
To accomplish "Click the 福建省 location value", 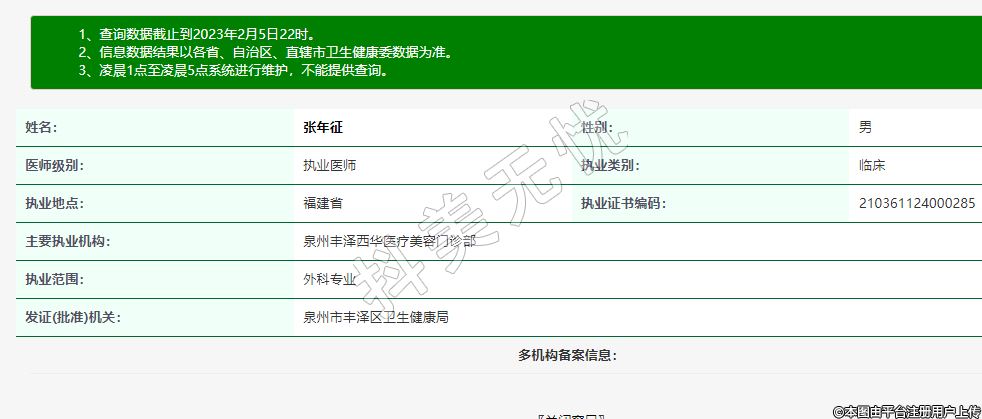I will coord(323,203).
